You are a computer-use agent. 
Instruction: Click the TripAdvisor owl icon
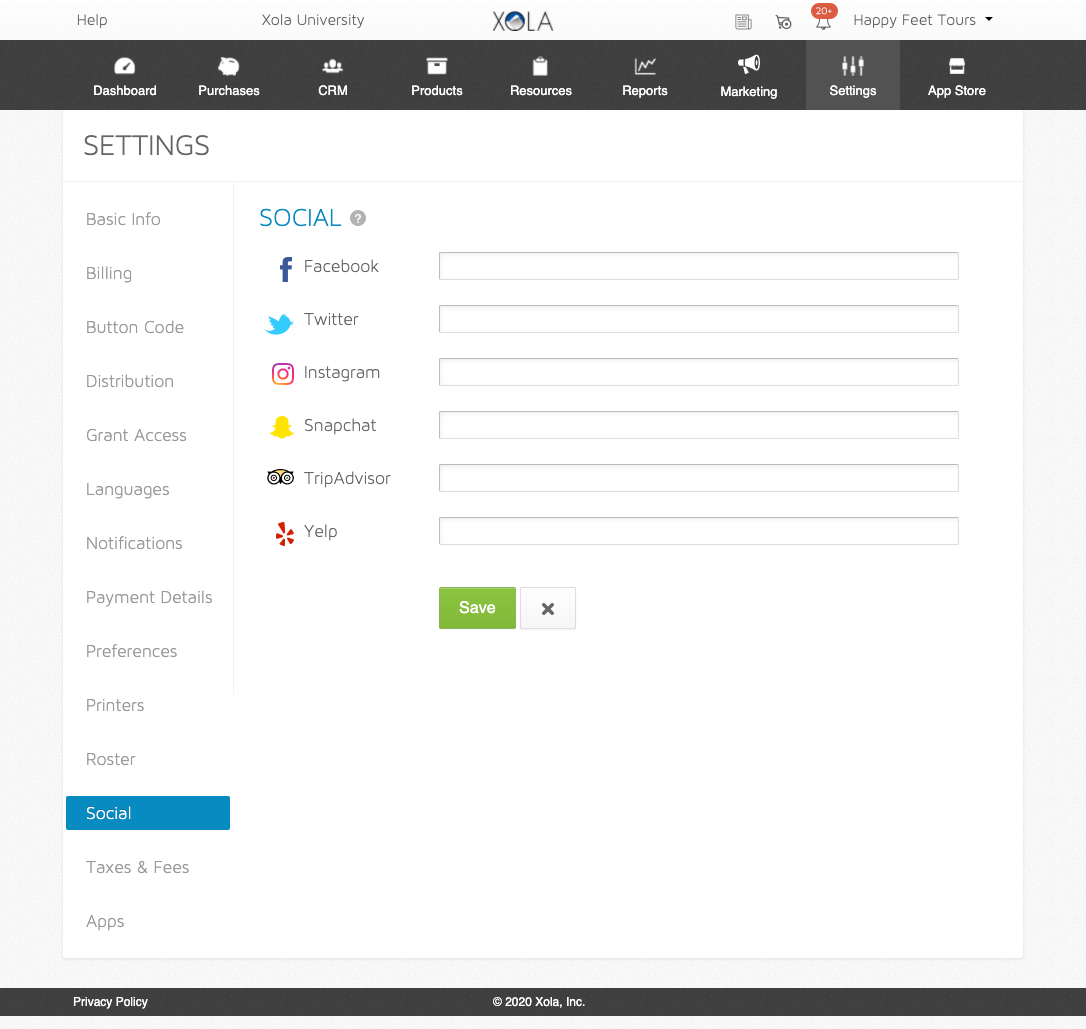coord(281,477)
